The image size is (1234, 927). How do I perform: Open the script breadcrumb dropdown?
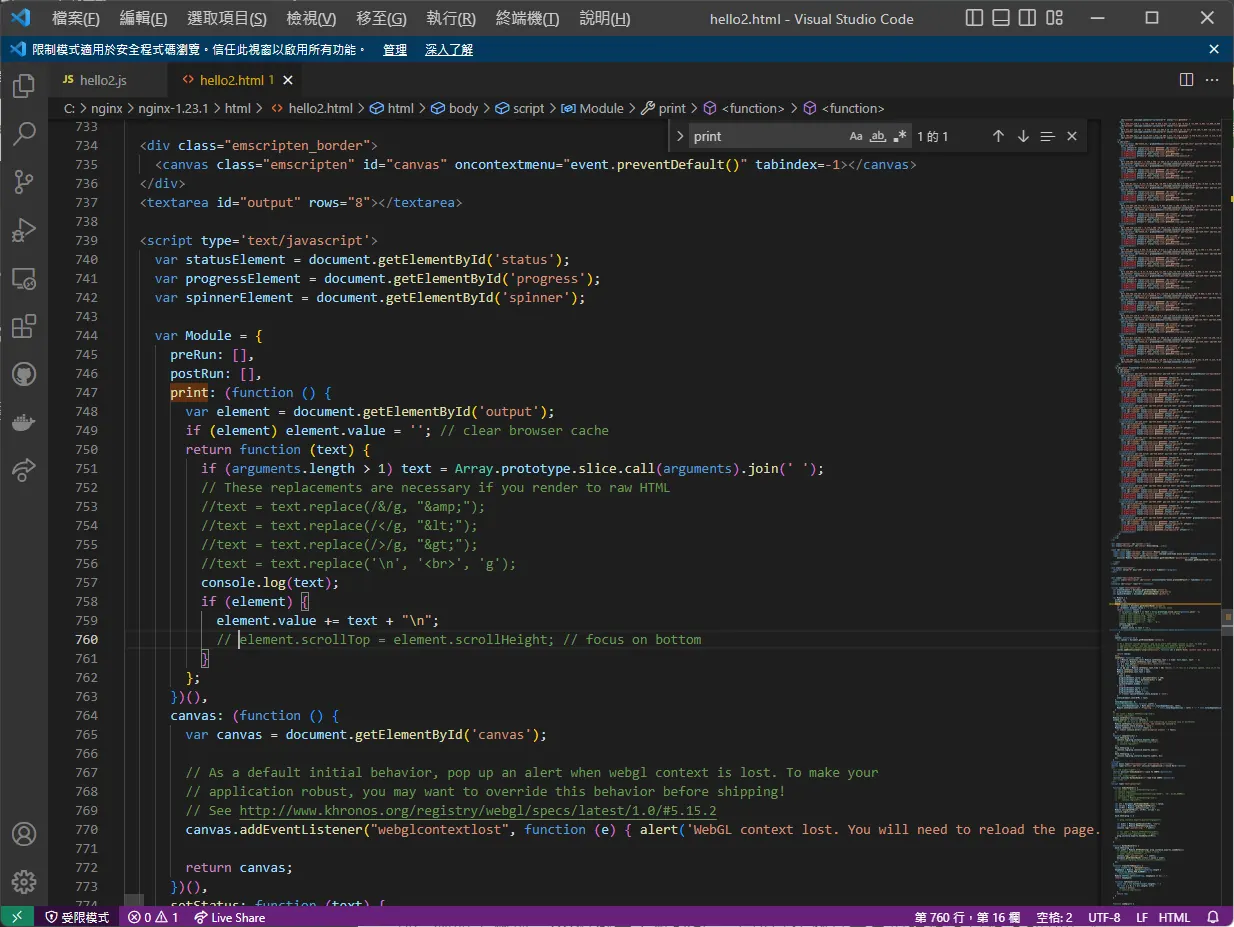pyautogui.click(x=520, y=108)
